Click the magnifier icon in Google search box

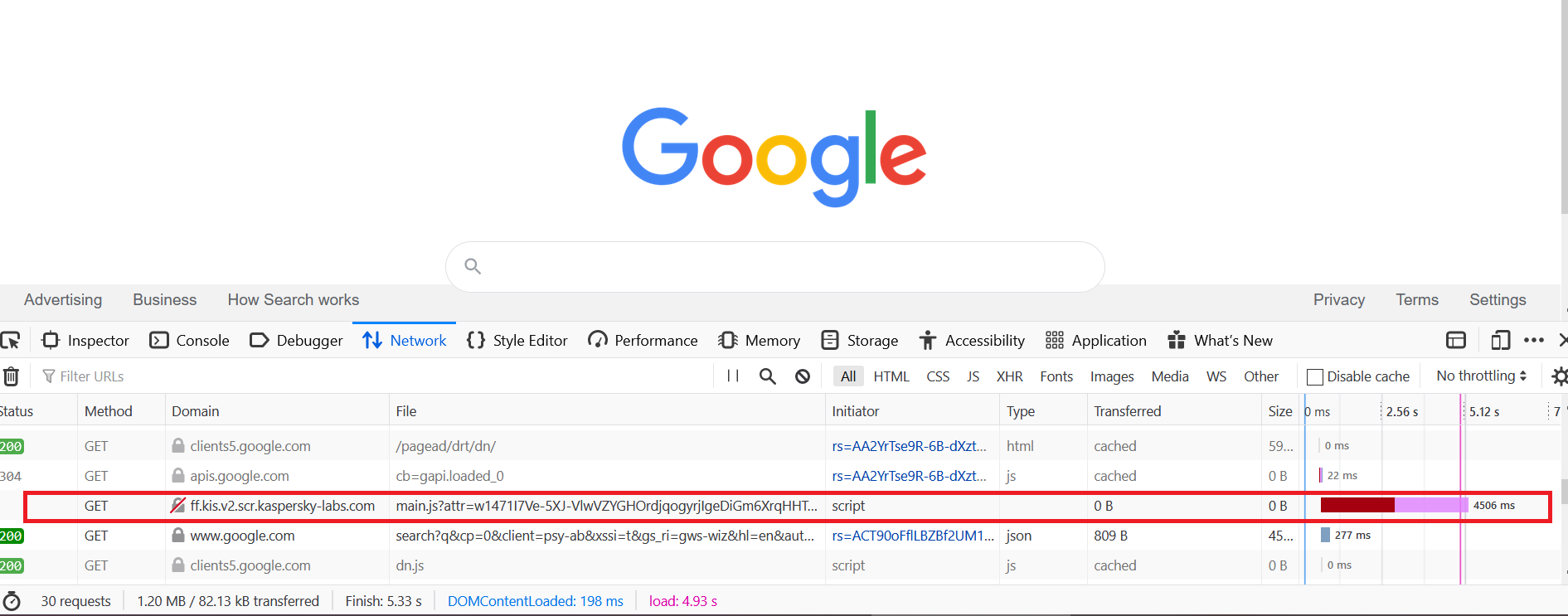473,266
